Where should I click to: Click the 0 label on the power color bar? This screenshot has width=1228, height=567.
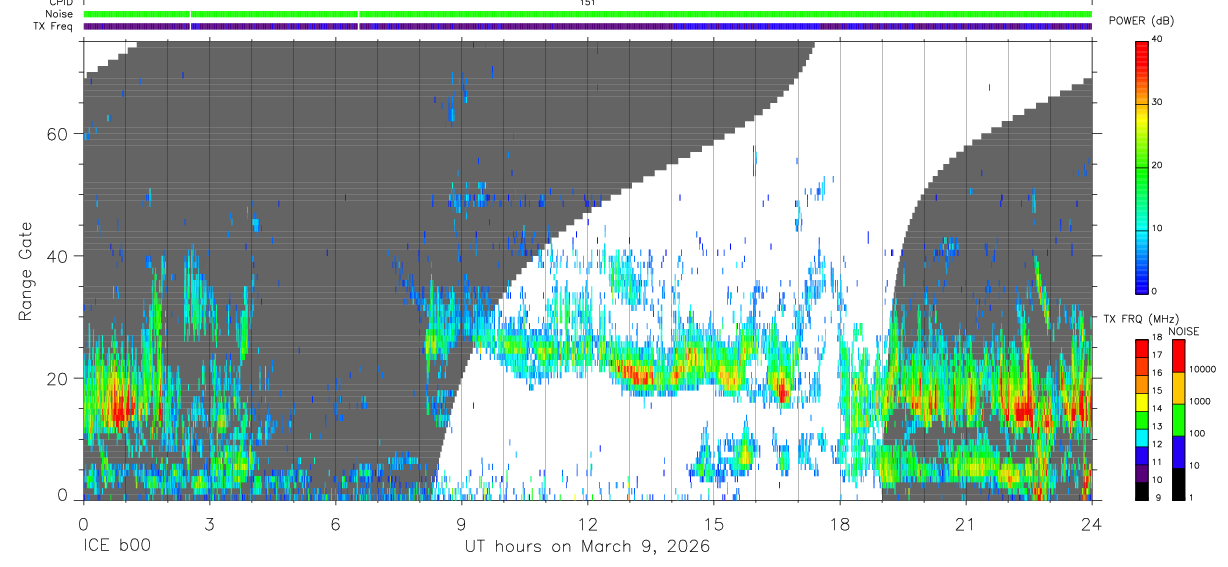[x=1155, y=291]
